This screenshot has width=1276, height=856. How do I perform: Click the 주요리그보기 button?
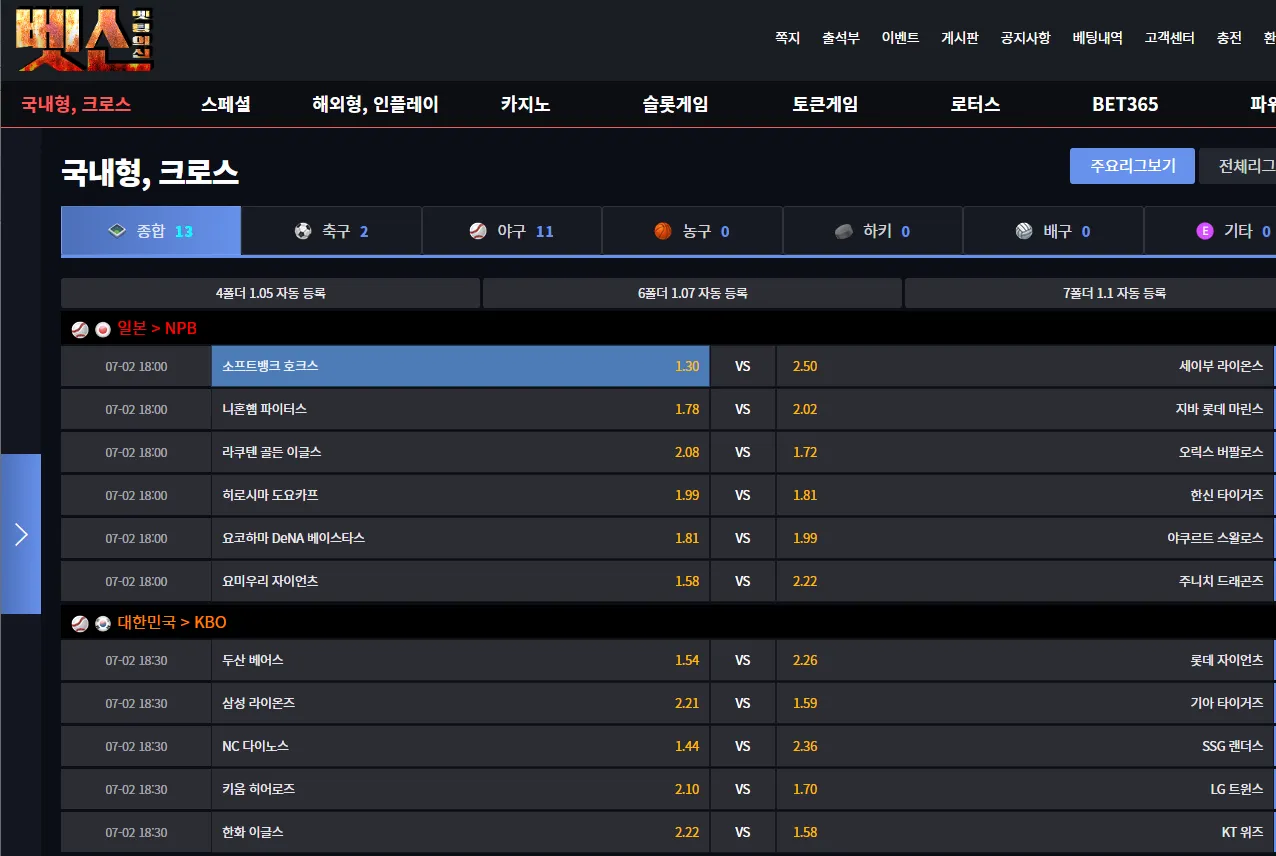(x=1132, y=166)
